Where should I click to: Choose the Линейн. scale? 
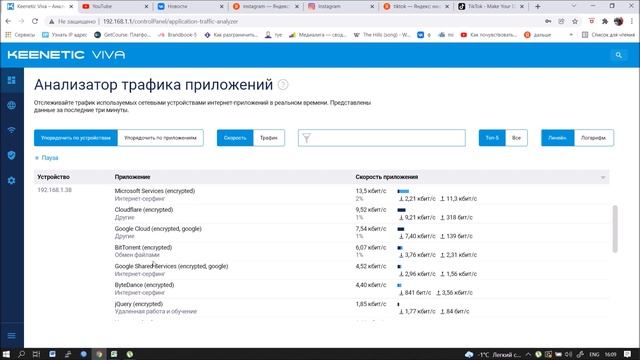tap(558, 138)
